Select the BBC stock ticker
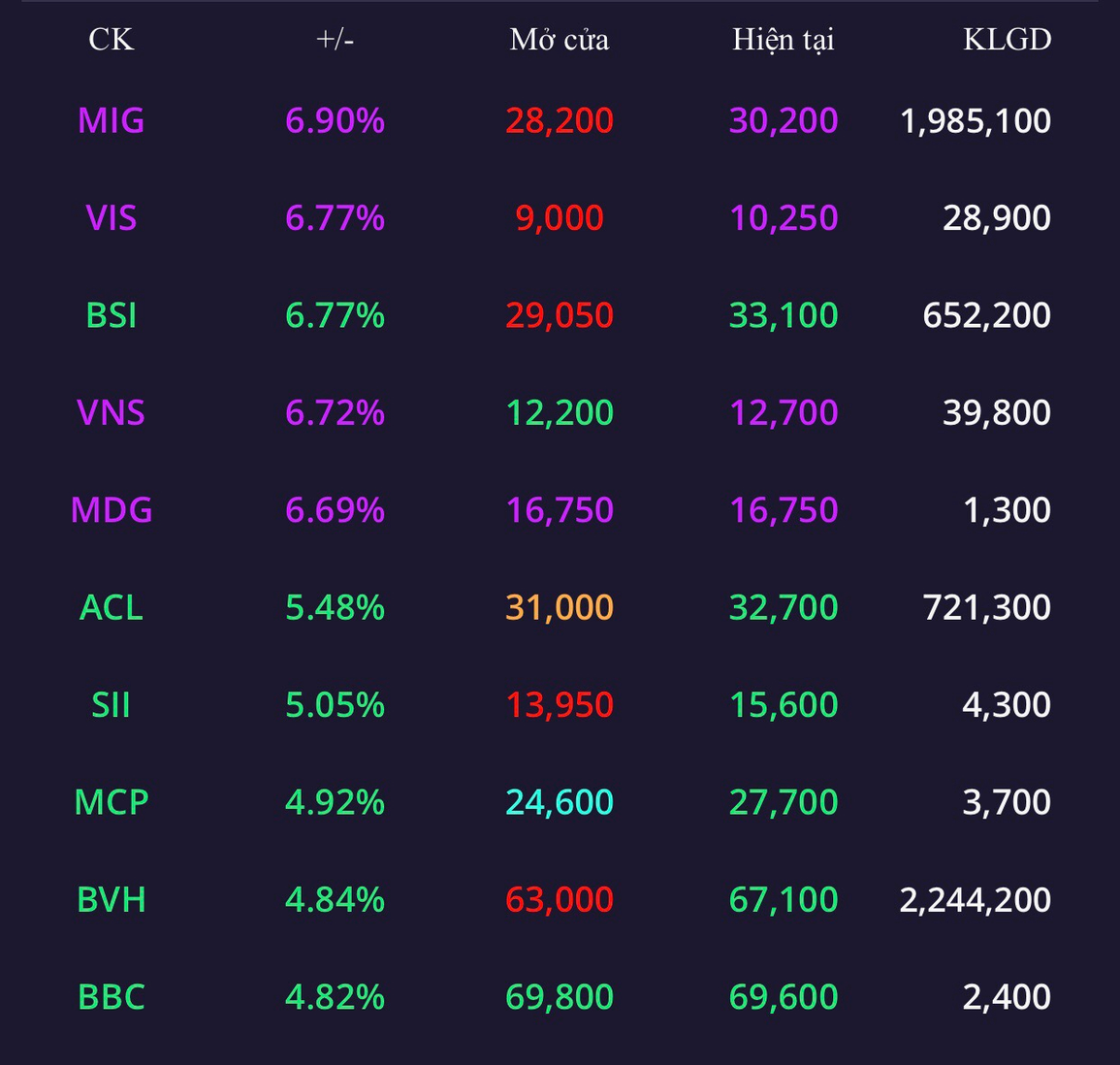The image size is (1120, 1065). (x=111, y=997)
